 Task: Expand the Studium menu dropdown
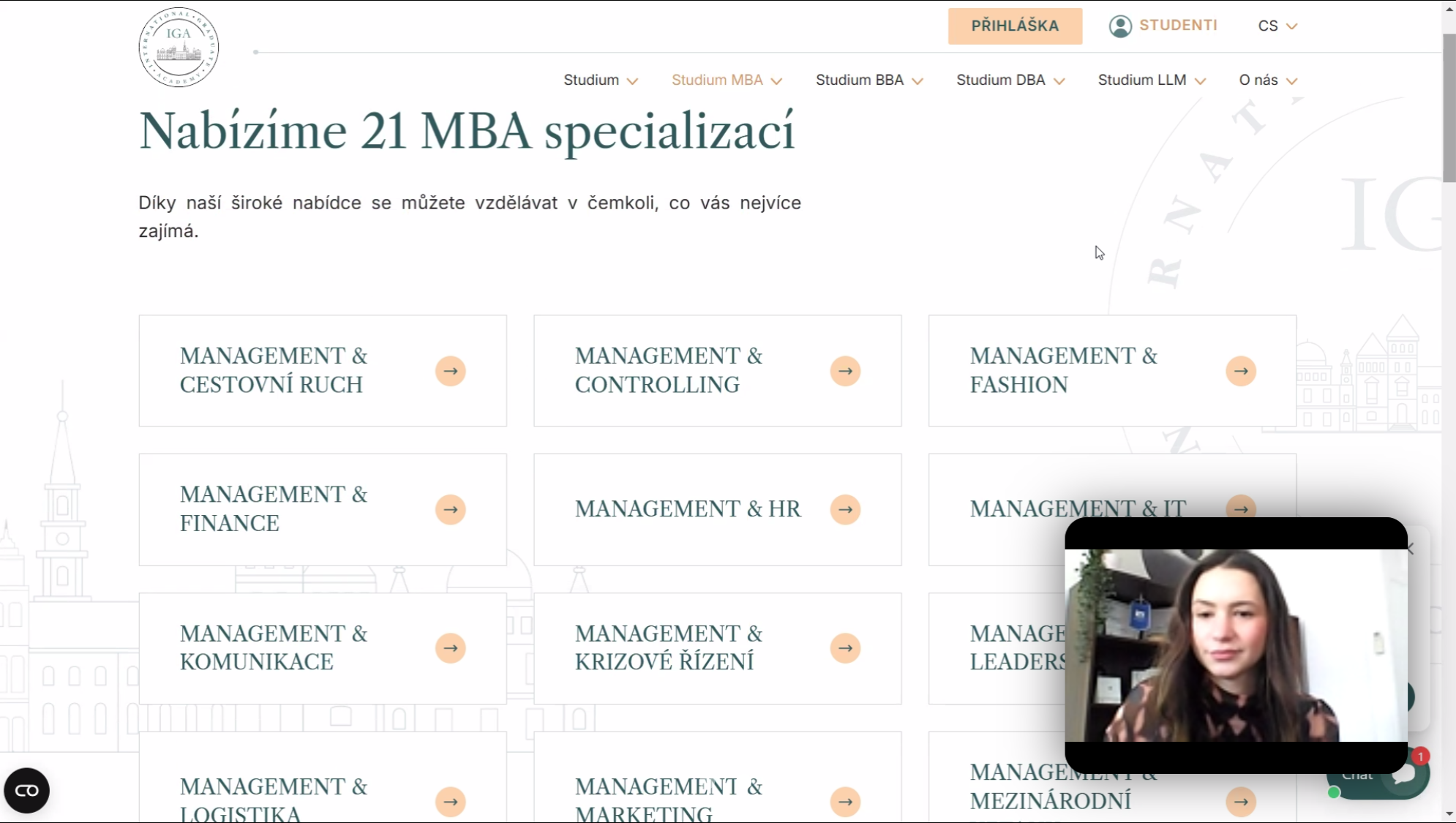(x=600, y=80)
